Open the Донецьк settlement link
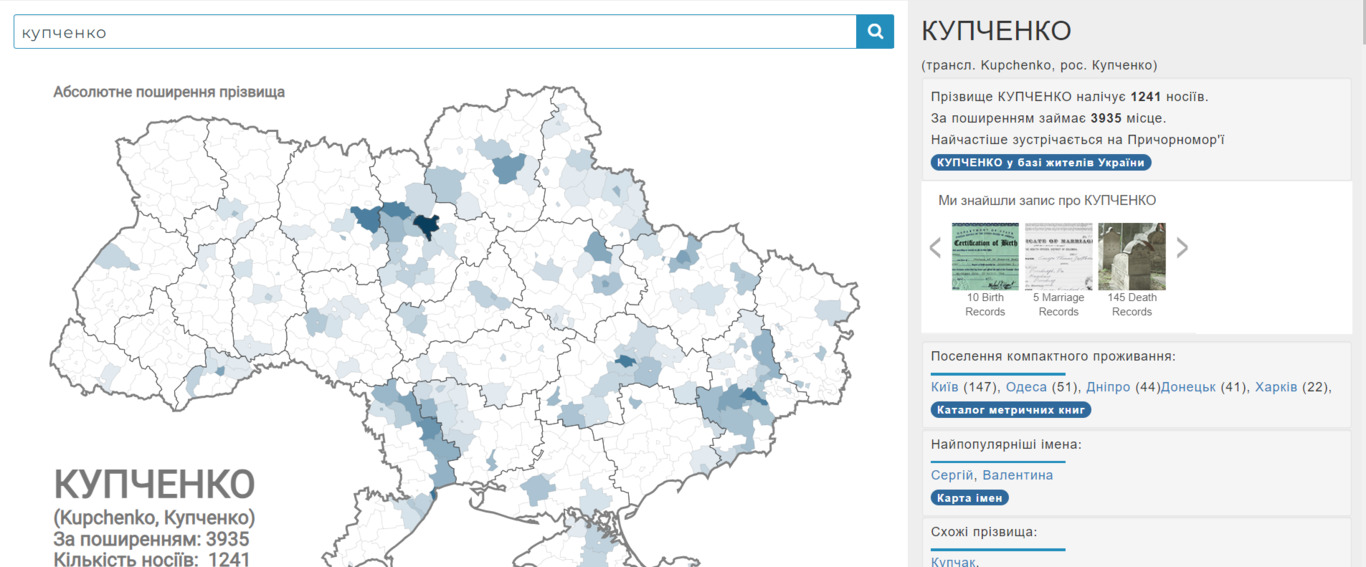This screenshot has height=567, width=1366. [x=1188, y=387]
